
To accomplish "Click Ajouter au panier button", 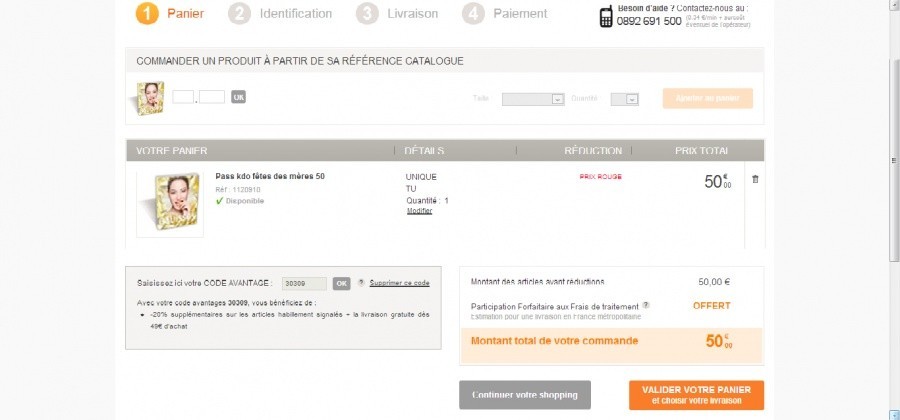I will [707, 98].
